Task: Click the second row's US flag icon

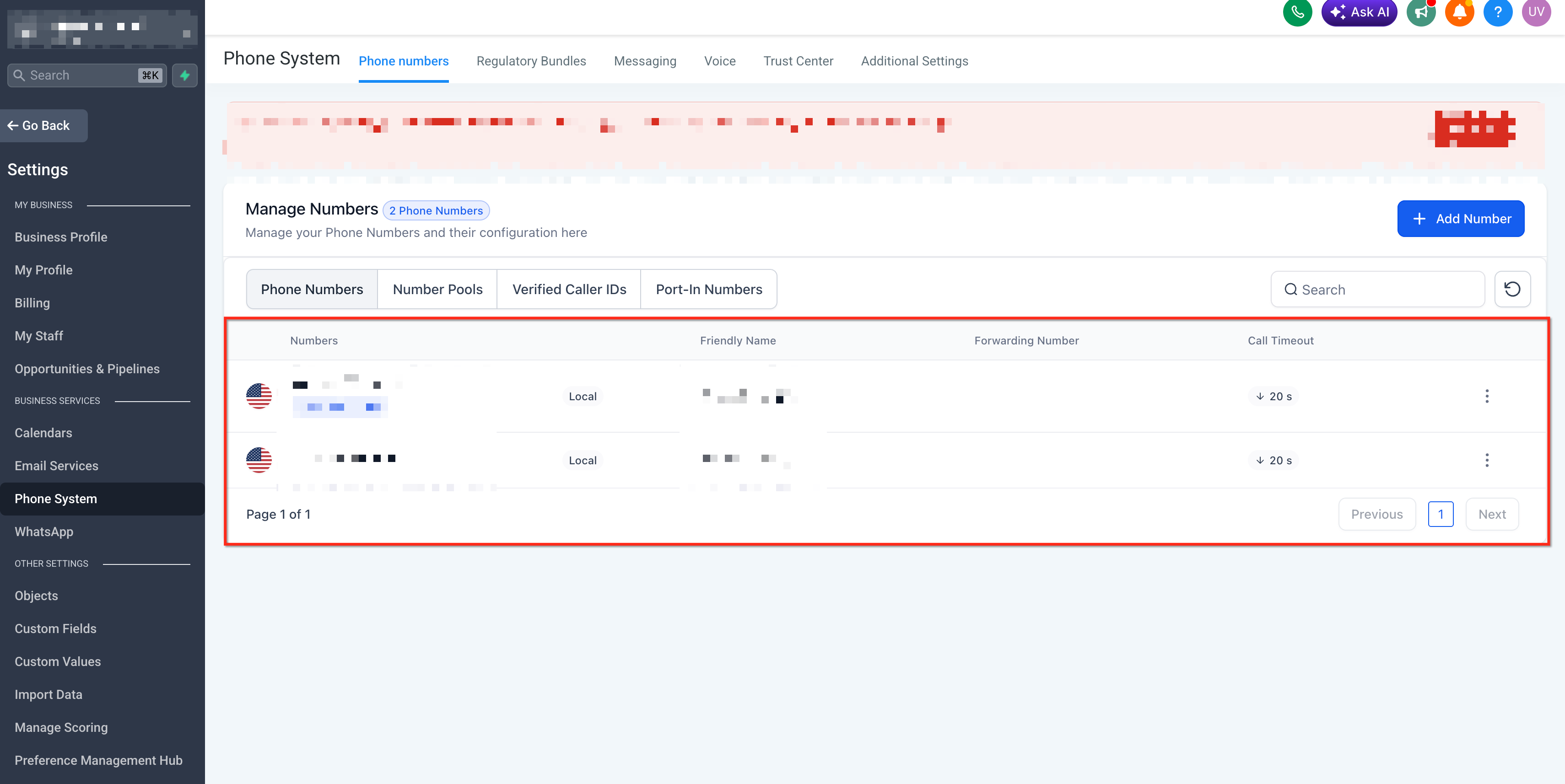Action: pos(259,460)
